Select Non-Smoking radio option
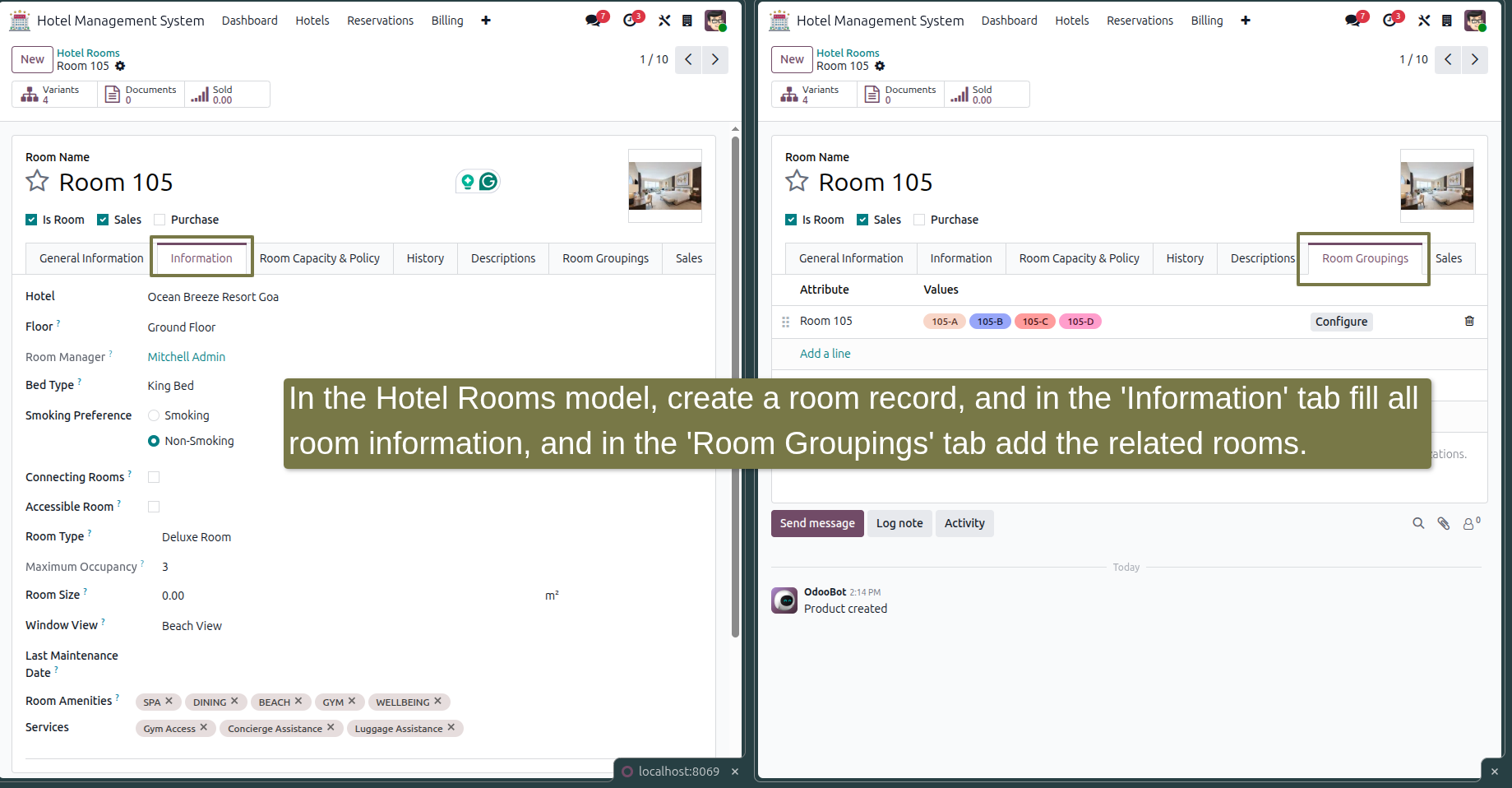The height and width of the screenshot is (788, 1512). tap(154, 441)
